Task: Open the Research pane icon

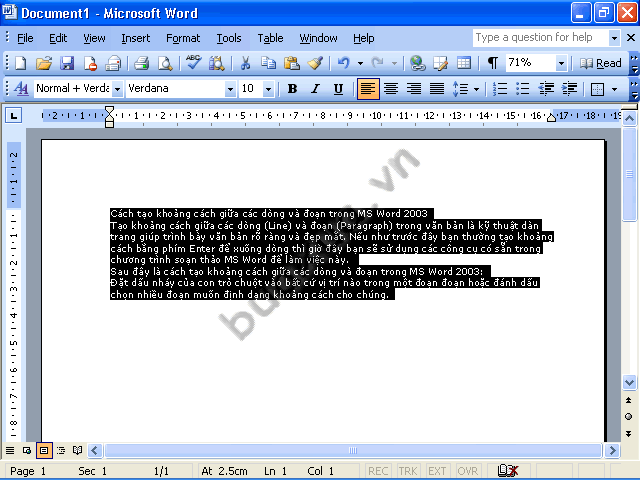Action: pos(217,63)
